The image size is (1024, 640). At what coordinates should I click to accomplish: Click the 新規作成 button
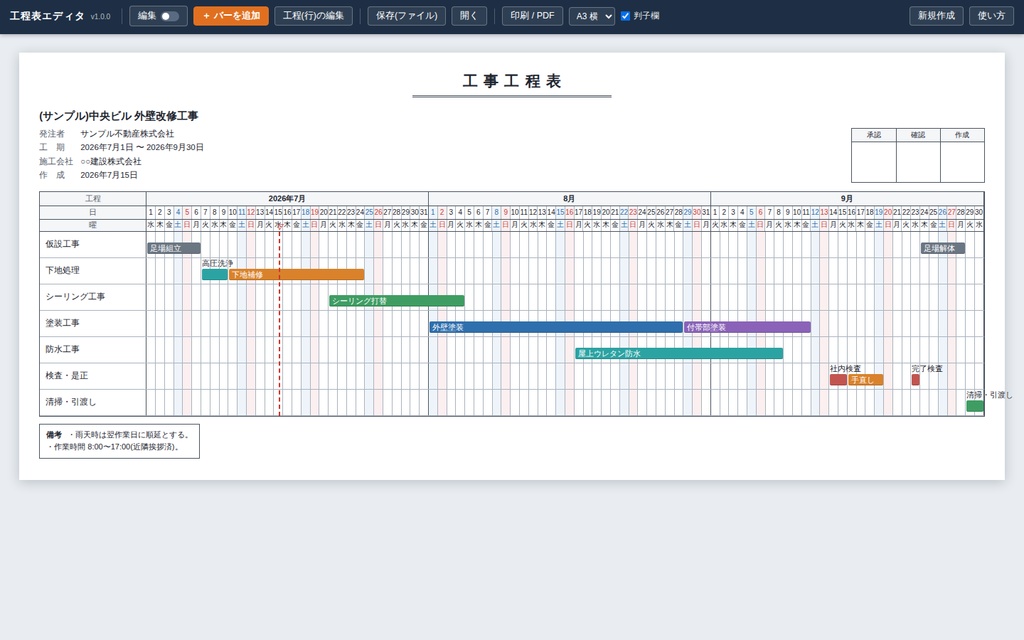(936, 16)
